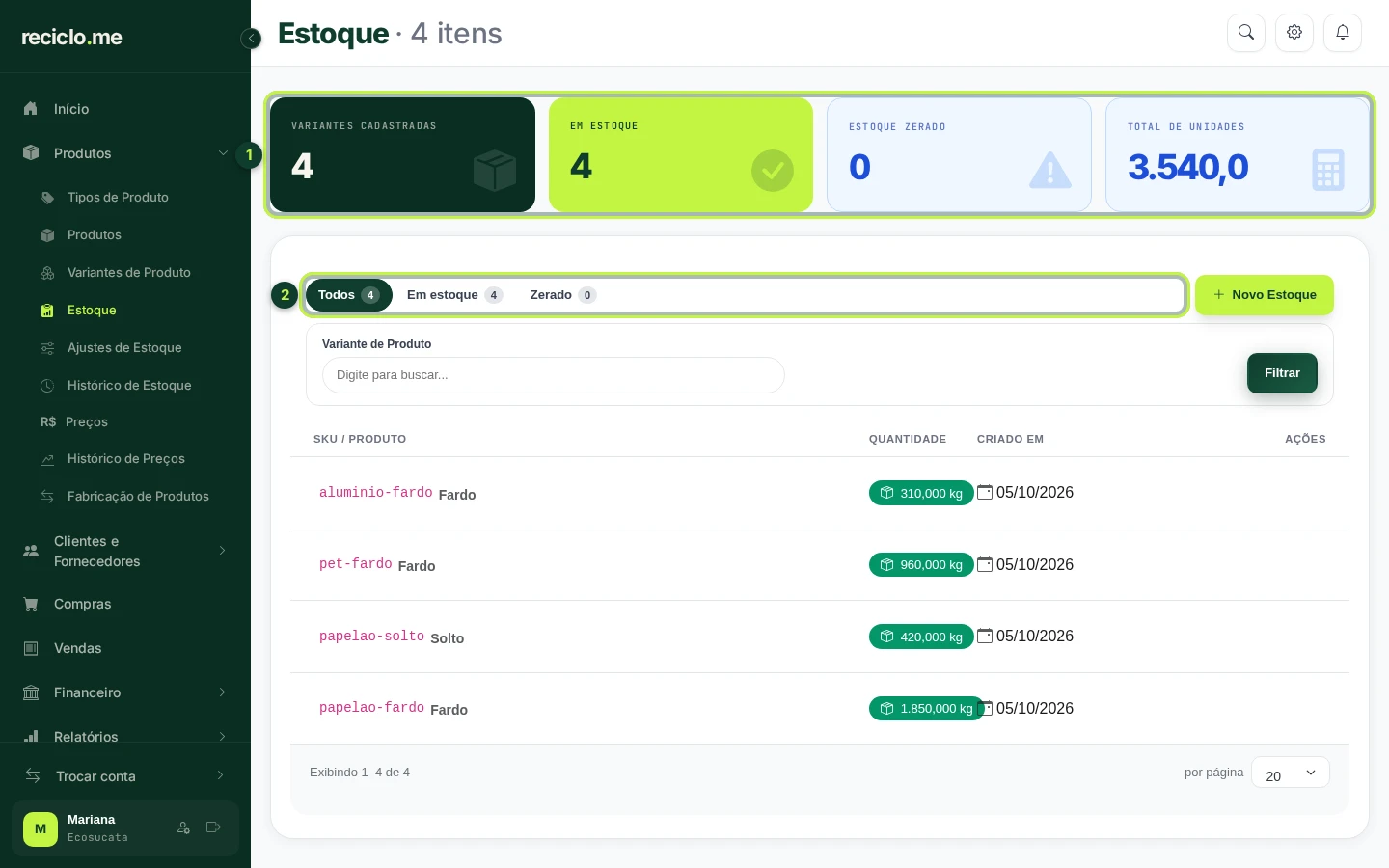Image resolution: width=1389 pixels, height=868 pixels.
Task: Click the papelao-solto SKU text
Action: [x=372, y=637]
